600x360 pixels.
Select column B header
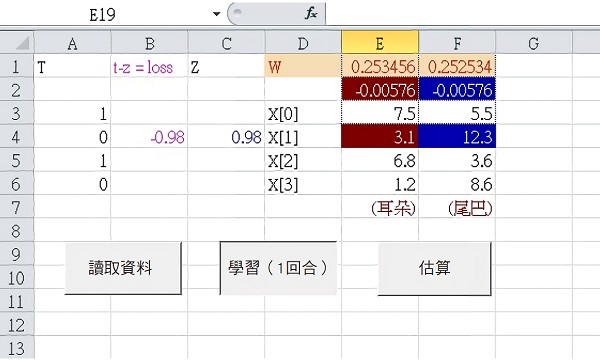[x=149, y=42]
